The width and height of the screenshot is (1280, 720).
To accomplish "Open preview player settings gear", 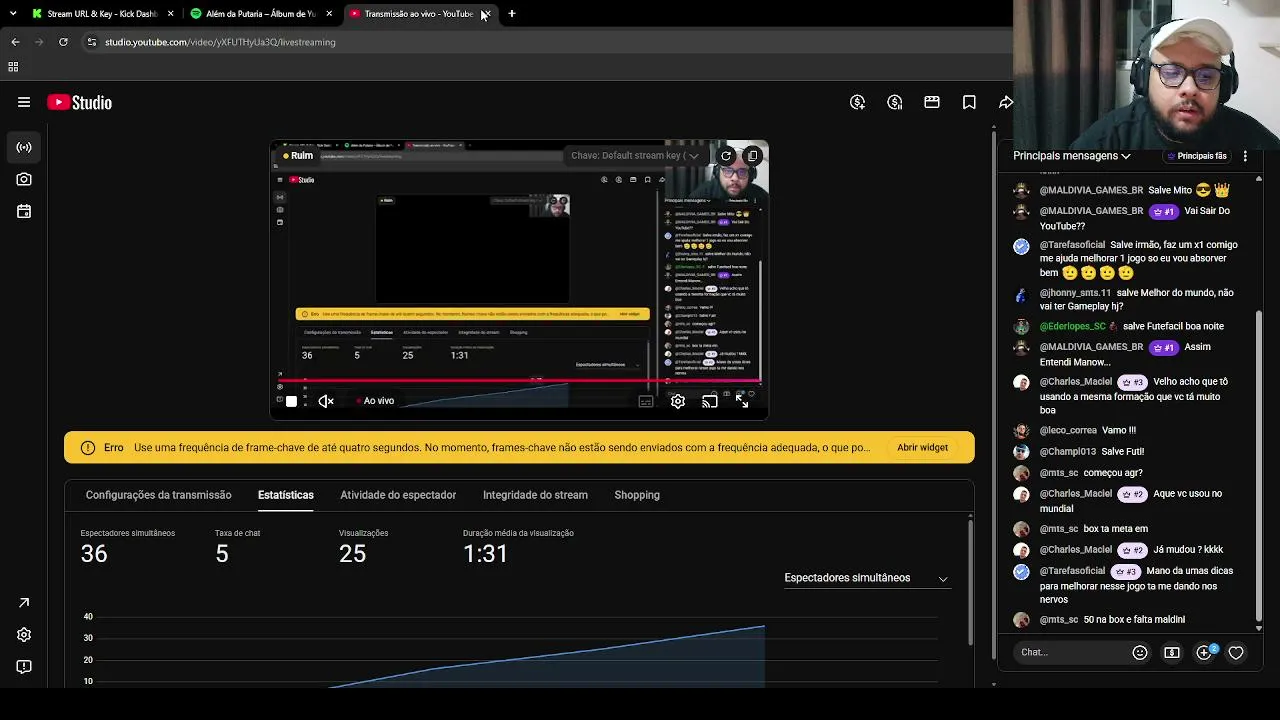I will [x=678, y=401].
